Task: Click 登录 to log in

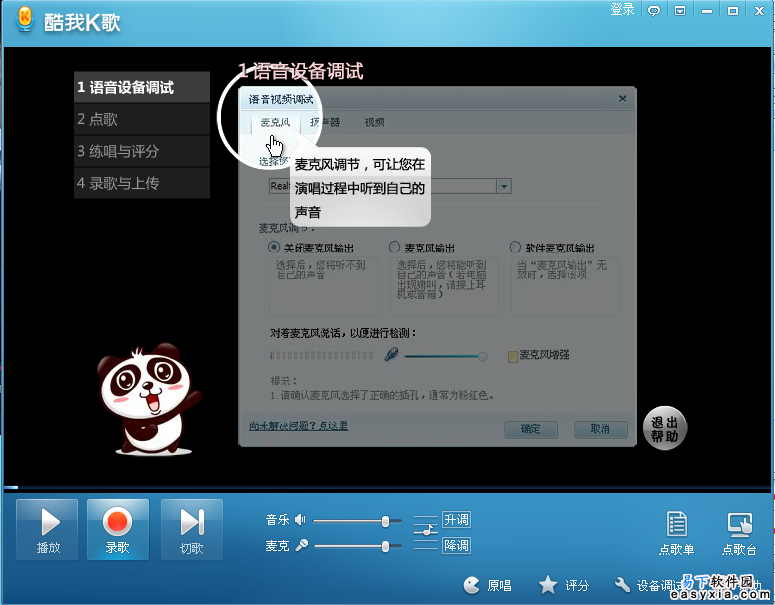Action: (x=622, y=9)
